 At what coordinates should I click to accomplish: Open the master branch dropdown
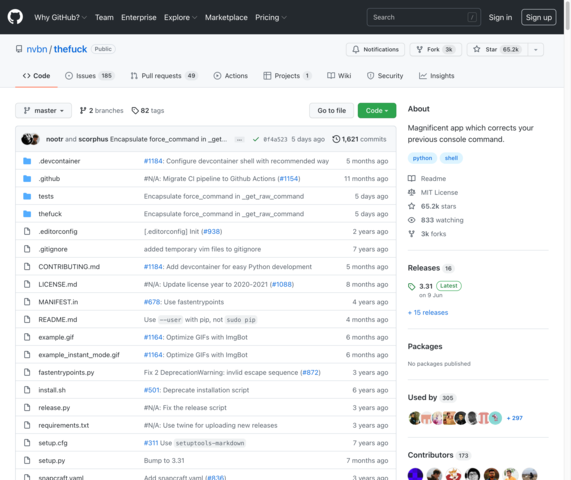[43, 110]
